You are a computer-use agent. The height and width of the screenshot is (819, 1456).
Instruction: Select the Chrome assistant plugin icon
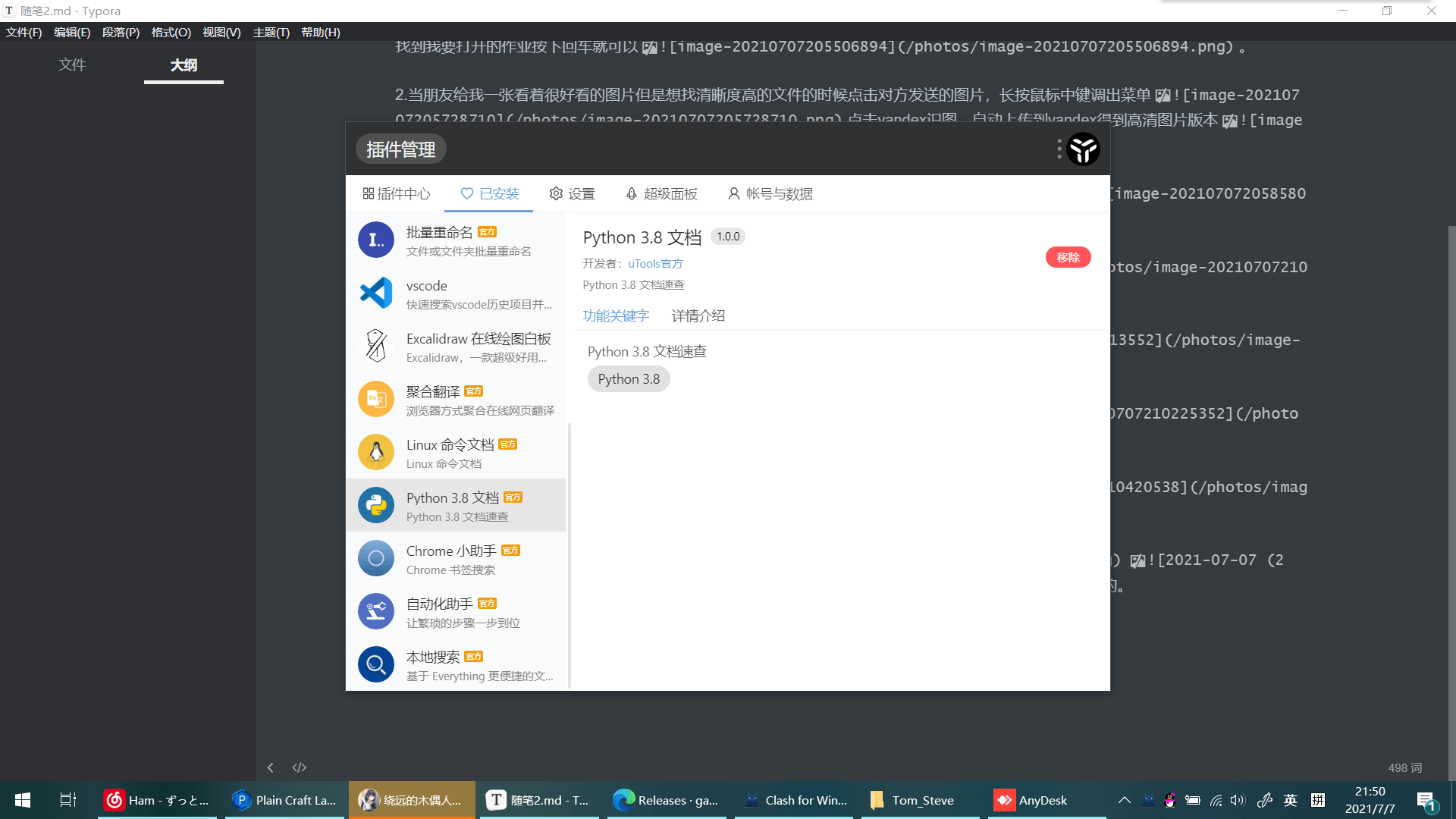click(376, 559)
